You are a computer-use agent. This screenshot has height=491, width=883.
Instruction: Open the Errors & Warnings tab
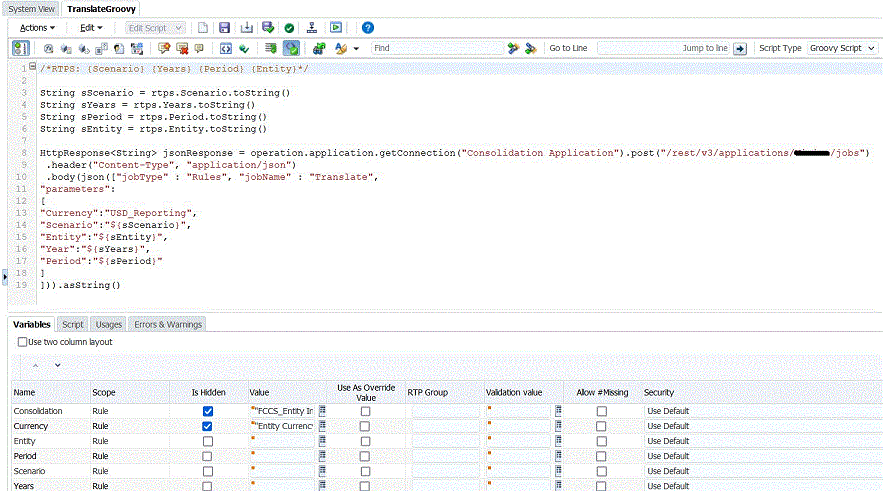tap(167, 324)
